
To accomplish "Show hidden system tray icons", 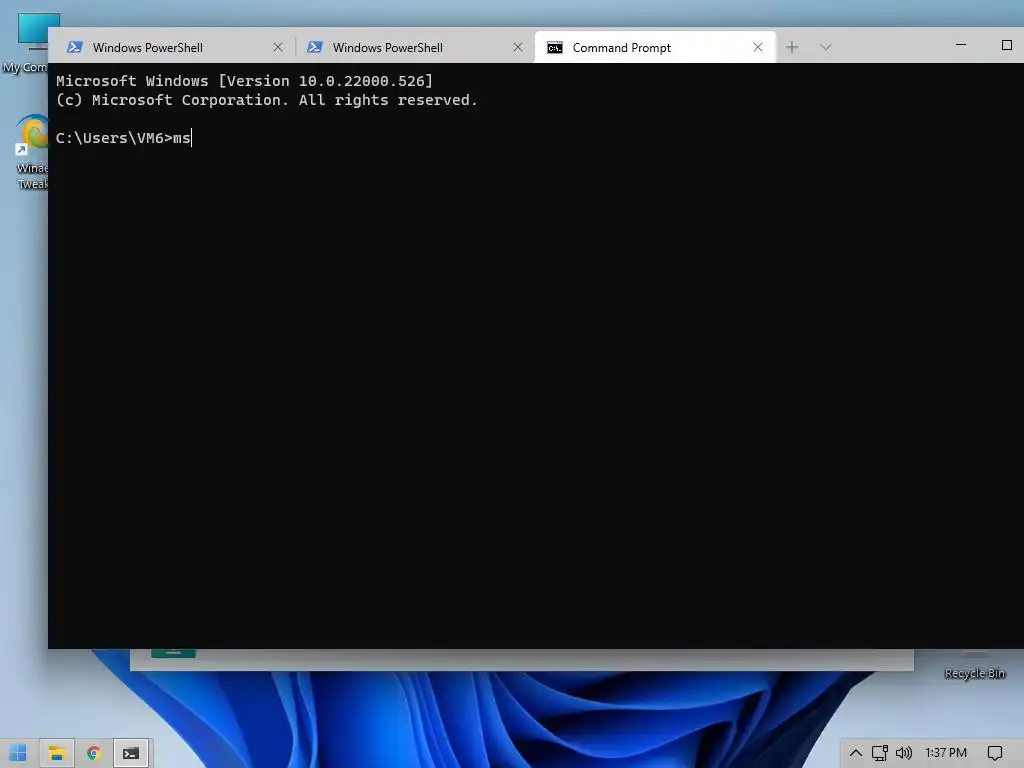I will point(856,753).
